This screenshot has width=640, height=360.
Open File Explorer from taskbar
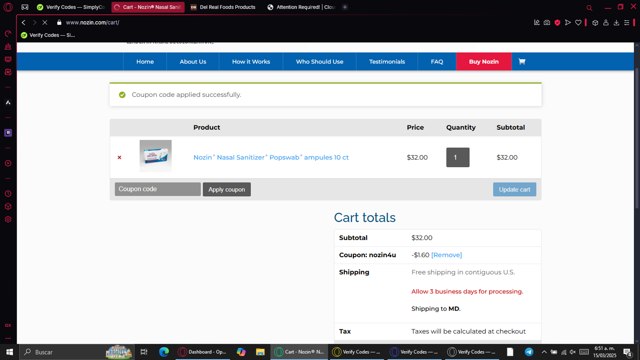(260, 352)
